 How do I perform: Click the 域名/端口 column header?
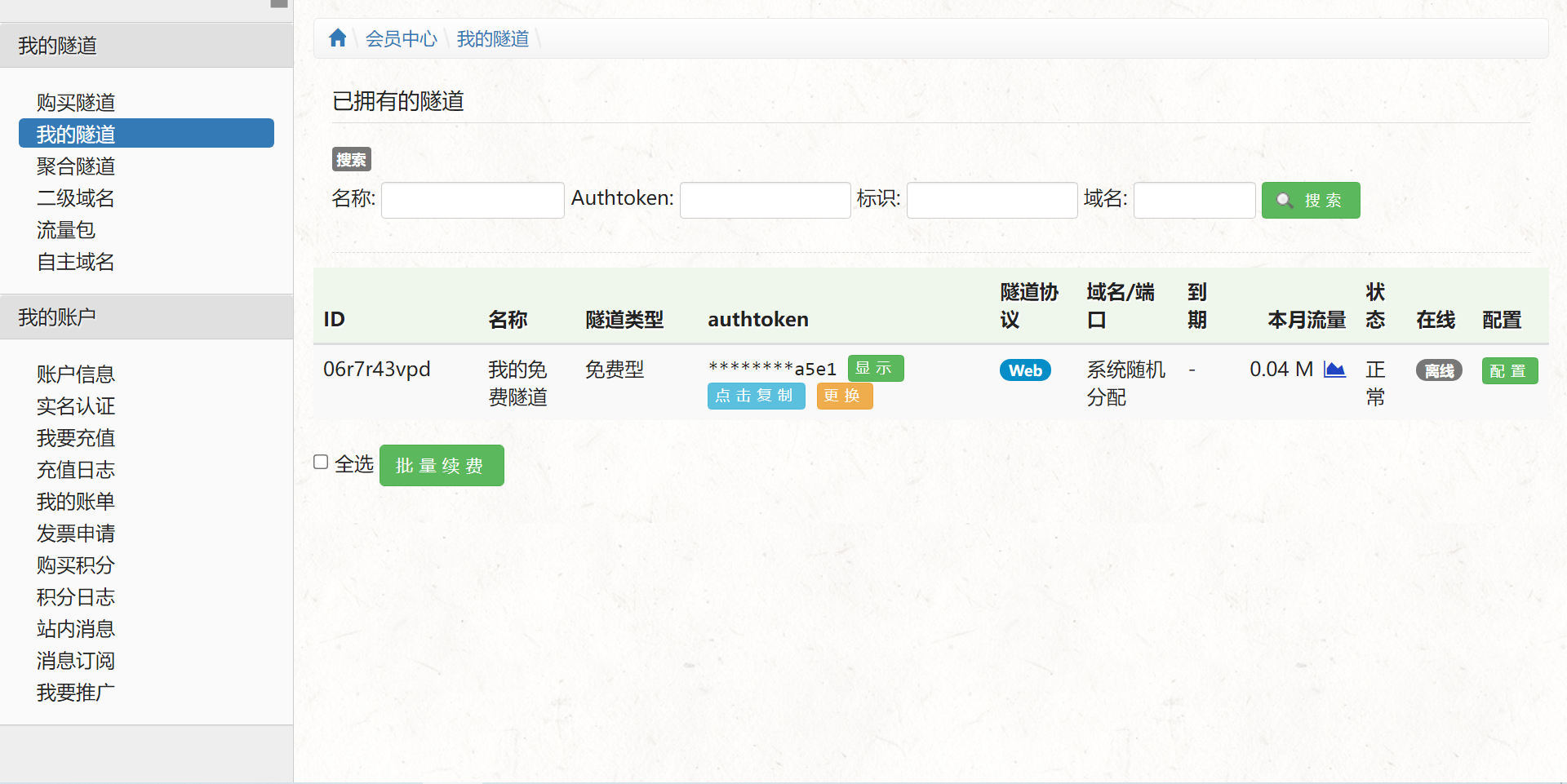(1121, 305)
